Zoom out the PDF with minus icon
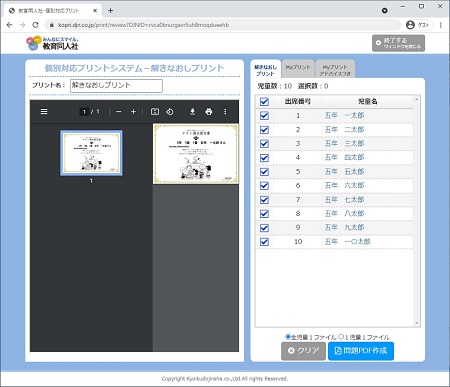The height and width of the screenshot is (387, 450). [119, 112]
